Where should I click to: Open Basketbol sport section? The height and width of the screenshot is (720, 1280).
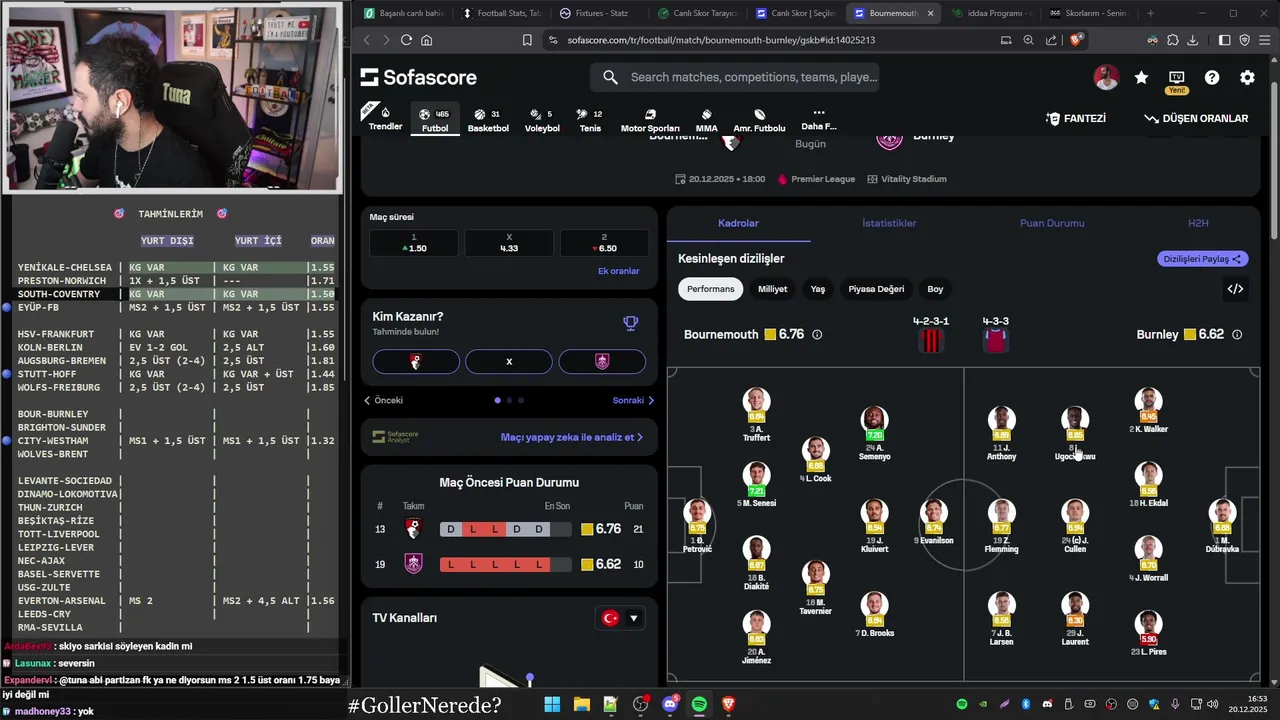pos(488,120)
